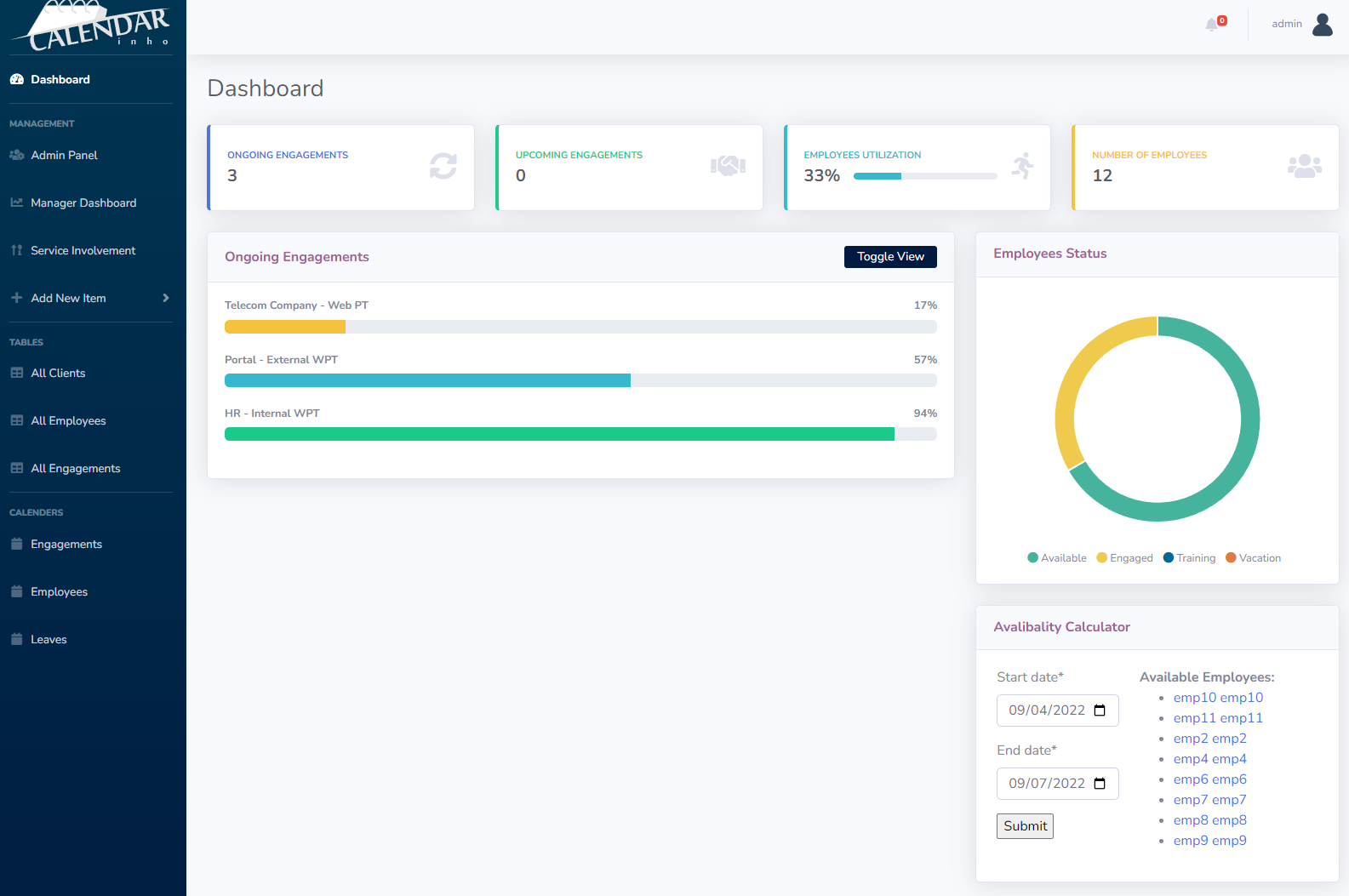Click the admin user avatar icon
This screenshot has height=896, width=1349.
1323,25
